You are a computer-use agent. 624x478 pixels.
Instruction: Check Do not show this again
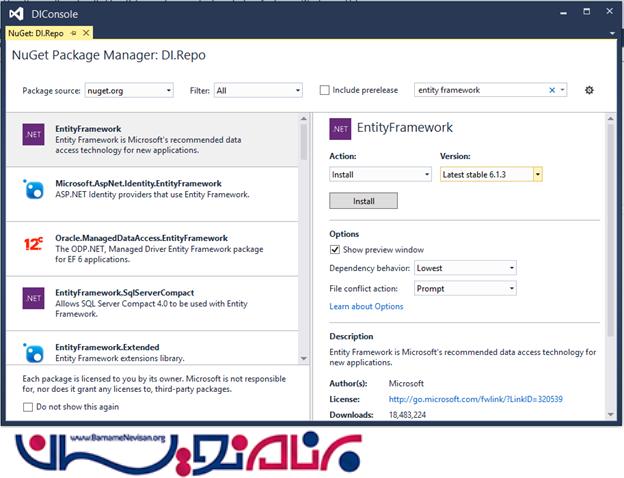click(27, 407)
